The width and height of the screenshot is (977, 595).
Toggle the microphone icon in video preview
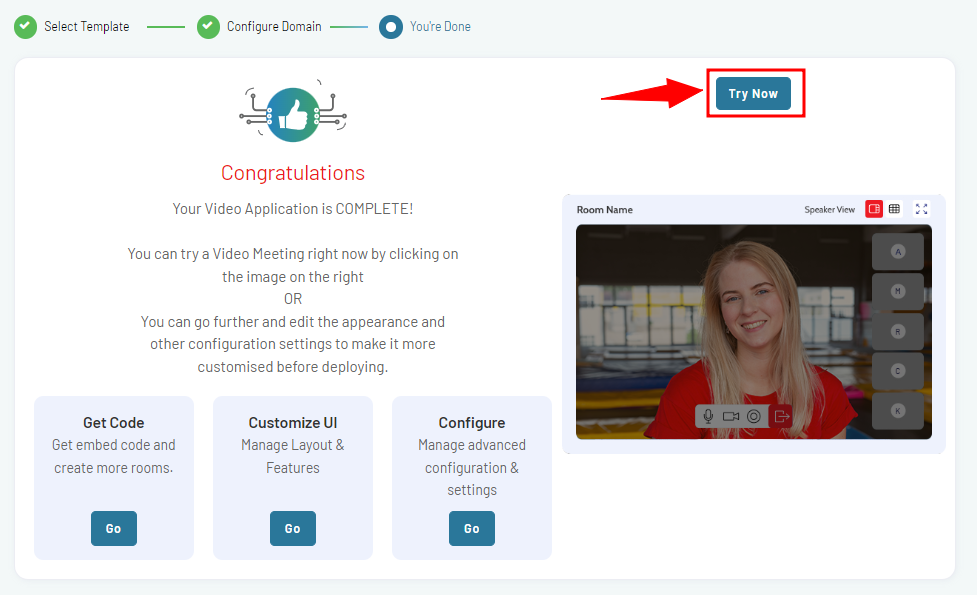coord(708,416)
